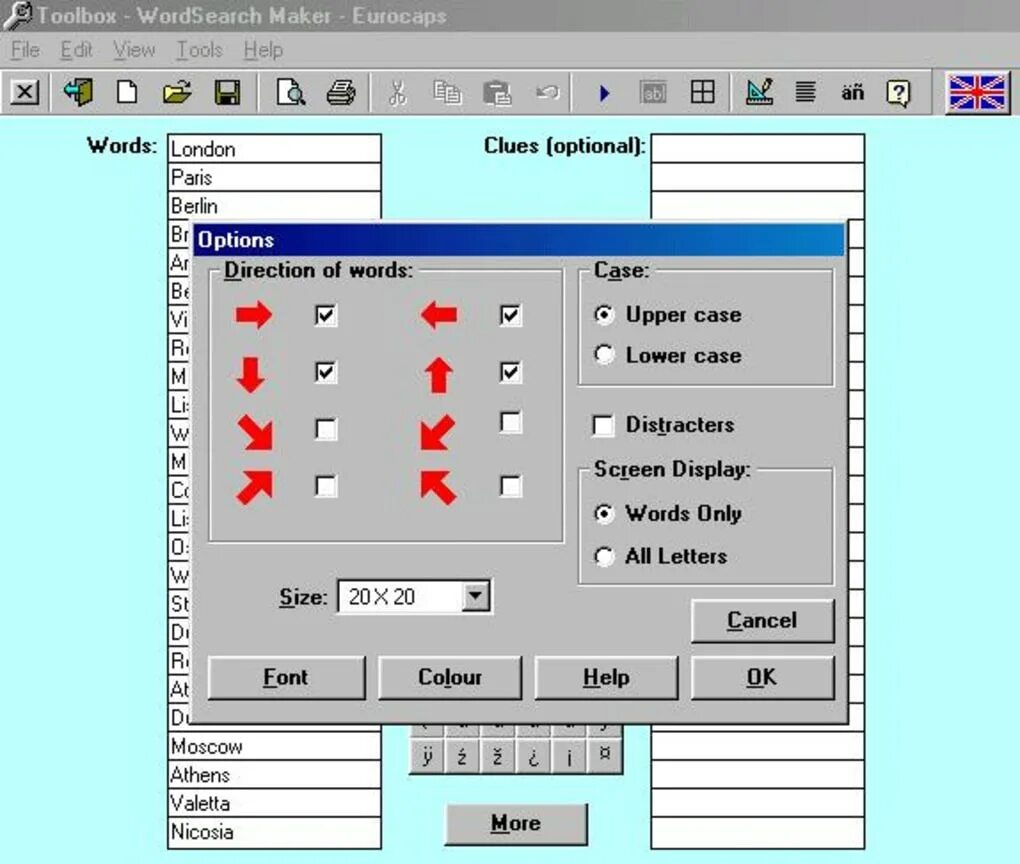Click the Paris word field

(274, 177)
